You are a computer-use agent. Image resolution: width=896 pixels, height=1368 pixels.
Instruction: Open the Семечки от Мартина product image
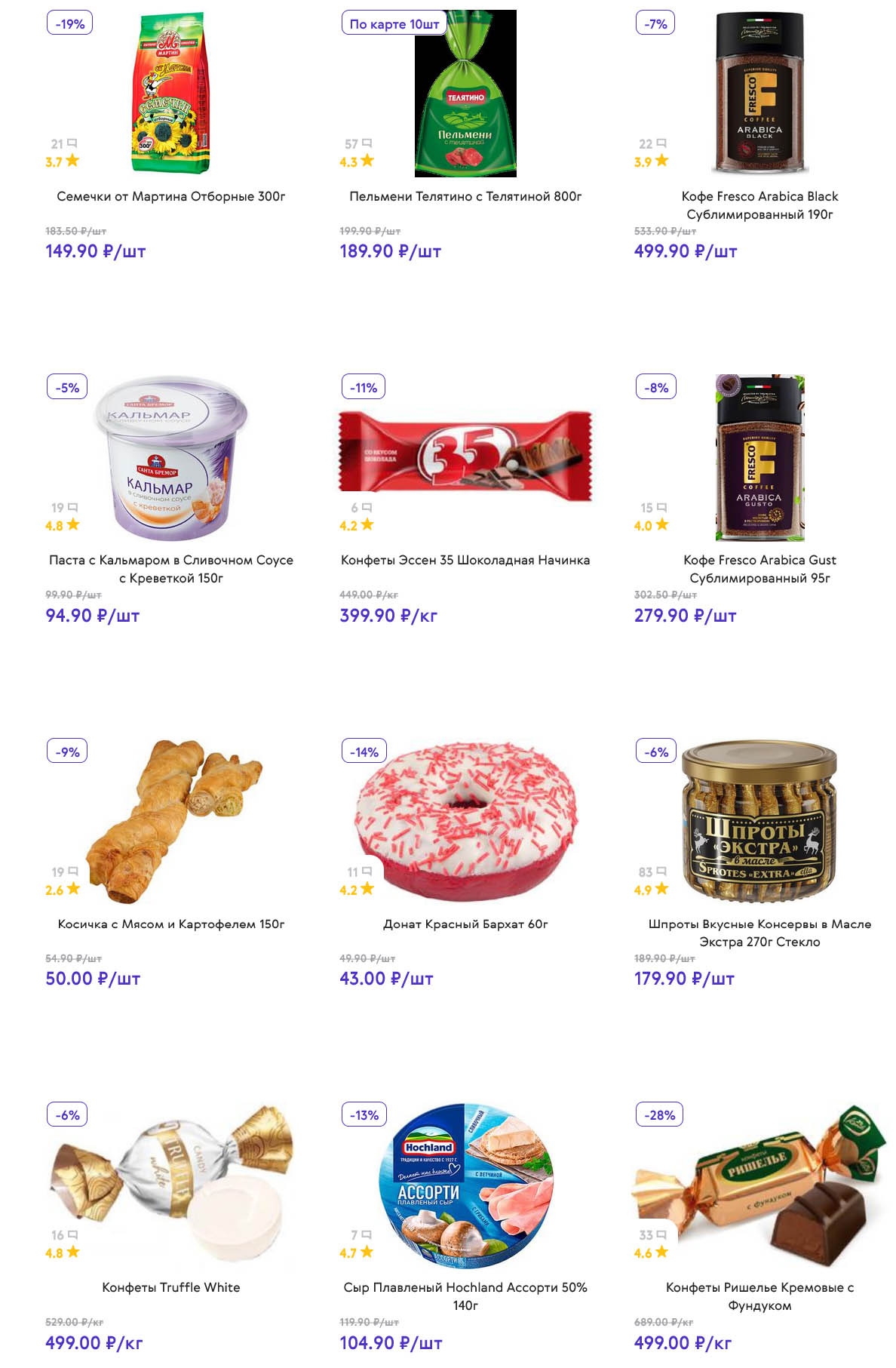pyautogui.click(x=171, y=94)
